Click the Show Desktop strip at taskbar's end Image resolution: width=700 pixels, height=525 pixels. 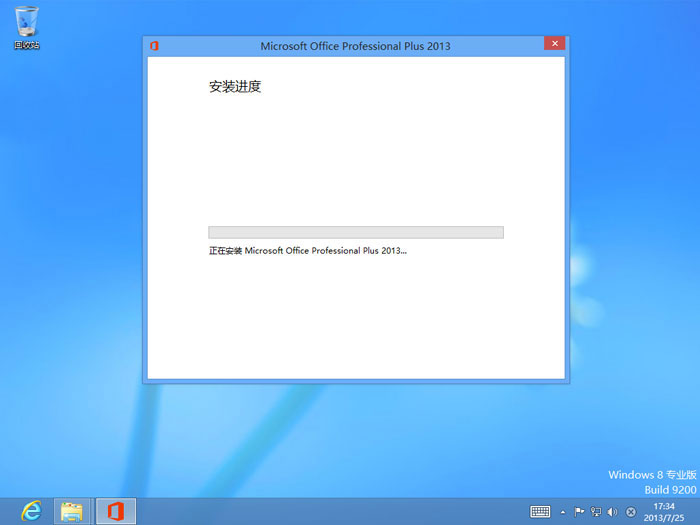(697, 511)
